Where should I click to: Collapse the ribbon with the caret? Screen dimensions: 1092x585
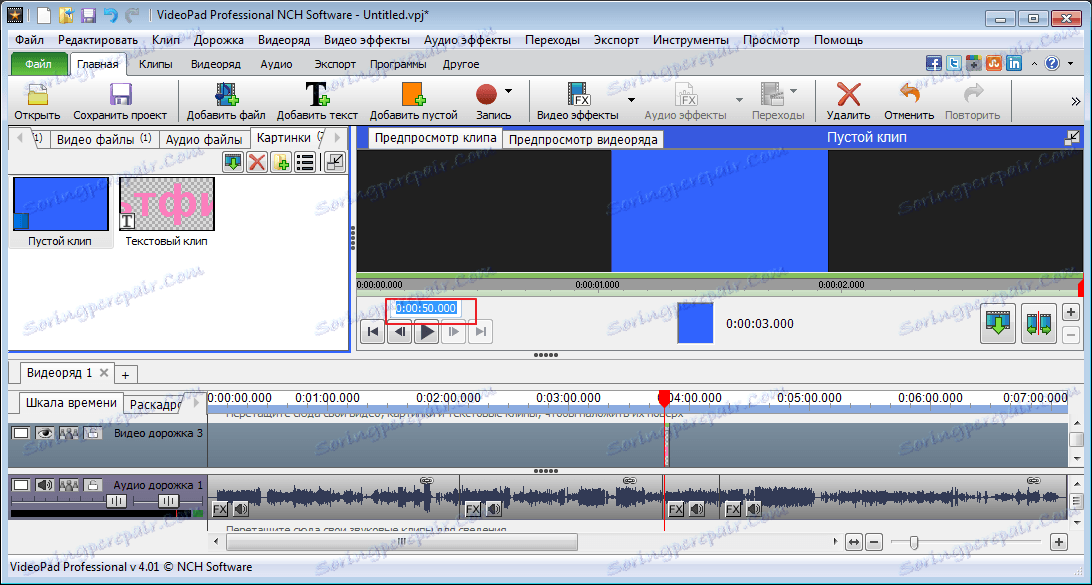click(x=1033, y=64)
